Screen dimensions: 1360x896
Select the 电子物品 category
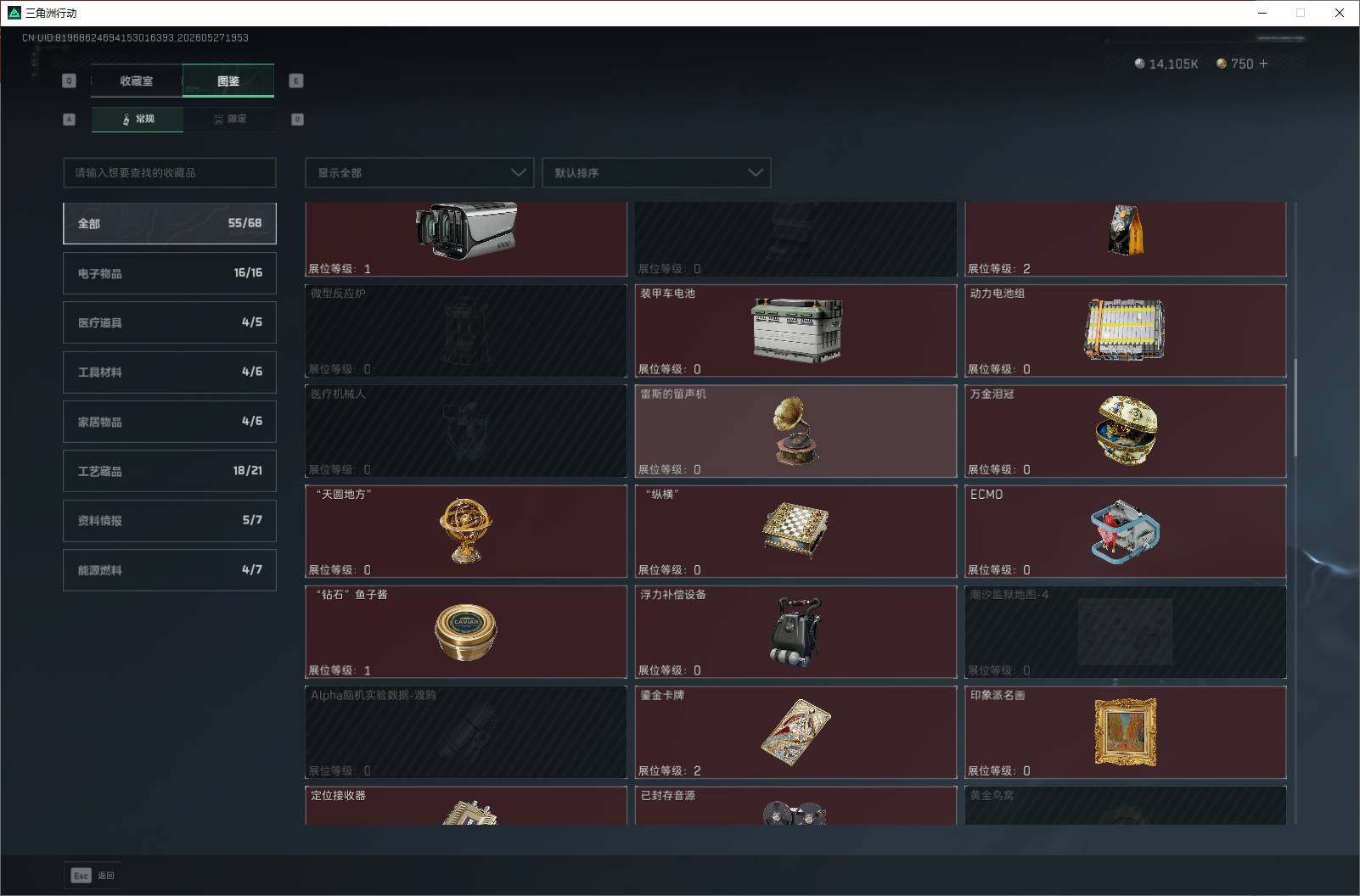click(170, 273)
